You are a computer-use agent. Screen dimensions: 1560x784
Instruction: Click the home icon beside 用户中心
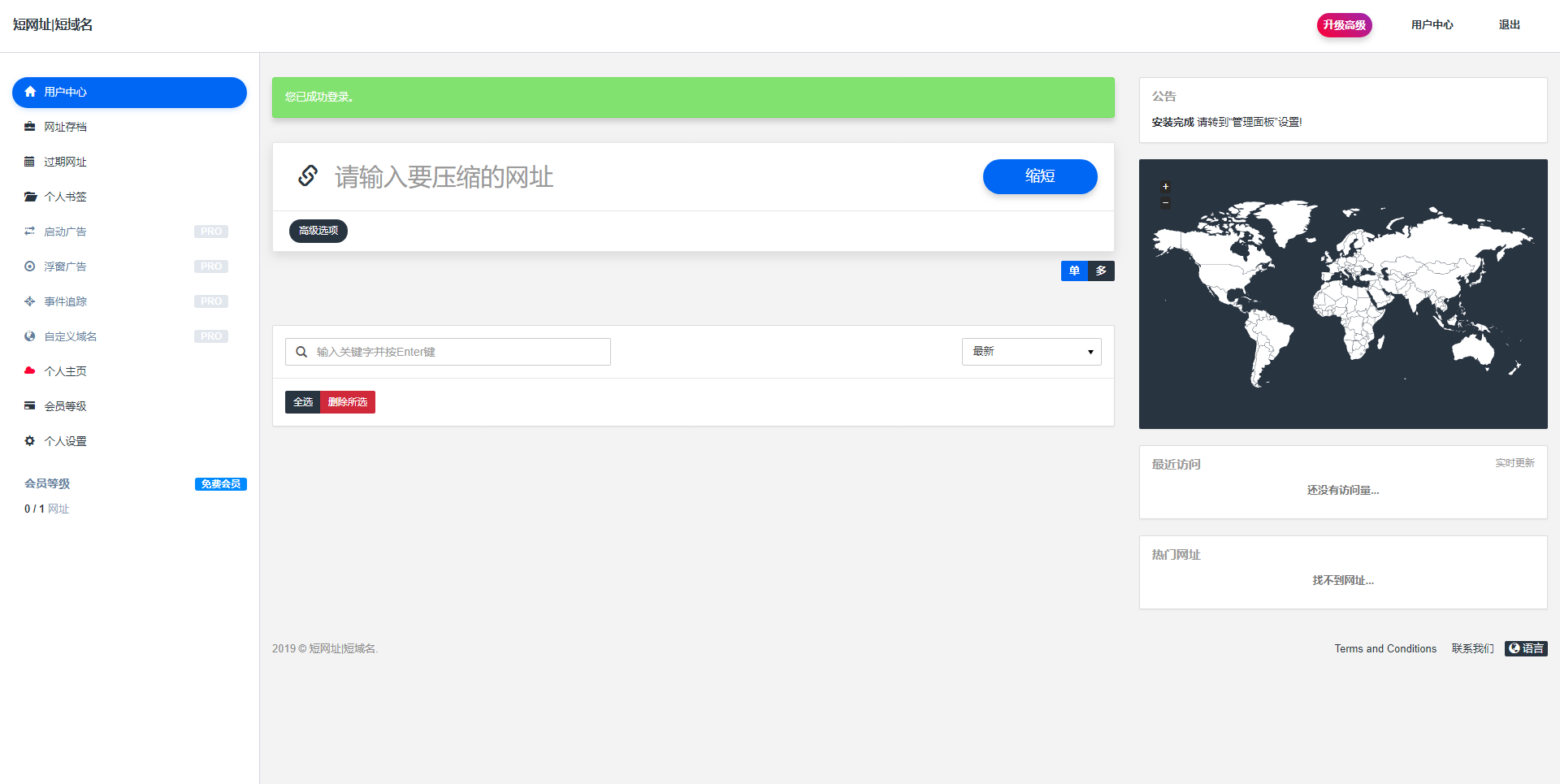coord(30,92)
